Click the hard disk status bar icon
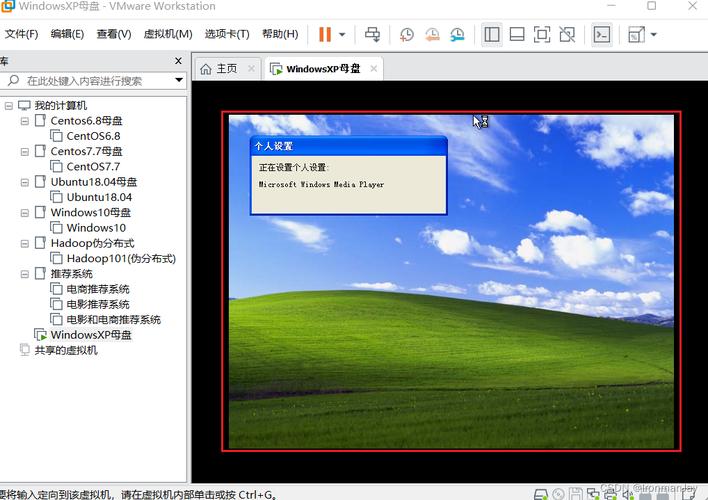Viewport: 708px width, 500px height. pyautogui.click(x=540, y=495)
